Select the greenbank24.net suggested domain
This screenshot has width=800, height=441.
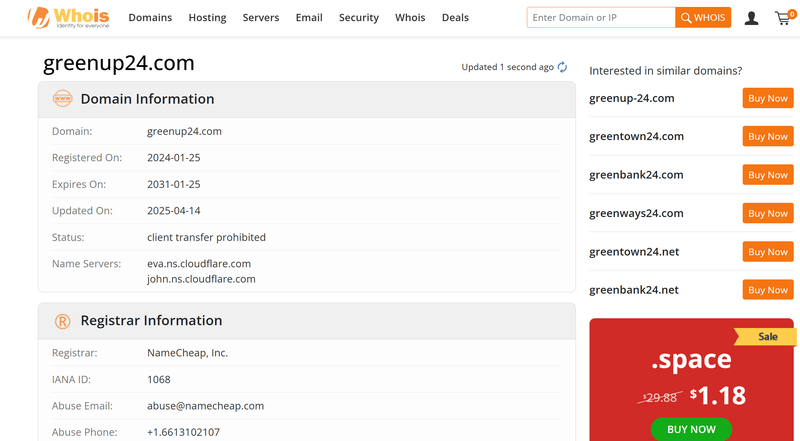634,290
